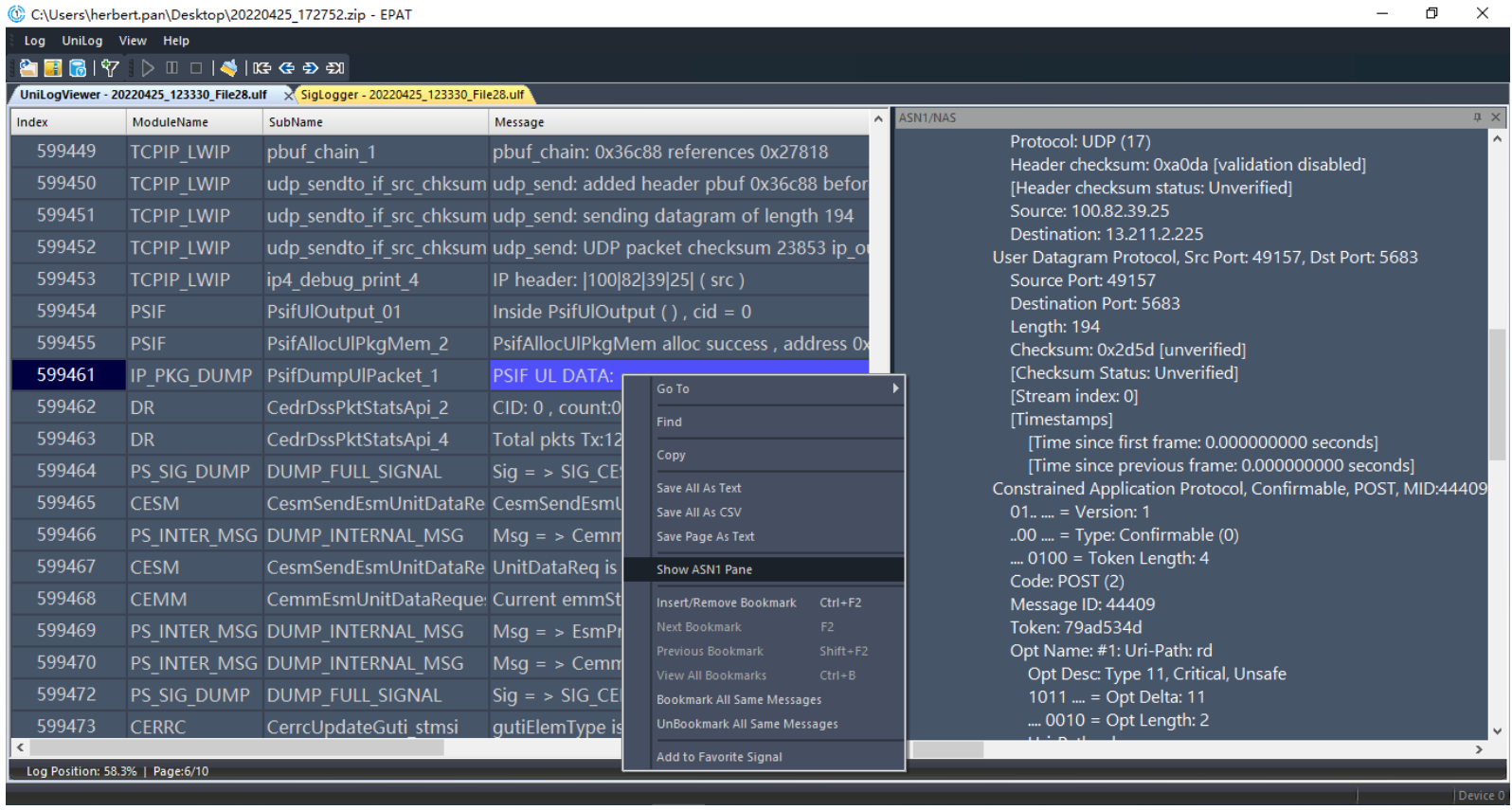Go to next page arrow icon
Viewport: 1512px width, 810px height.
point(311,68)
